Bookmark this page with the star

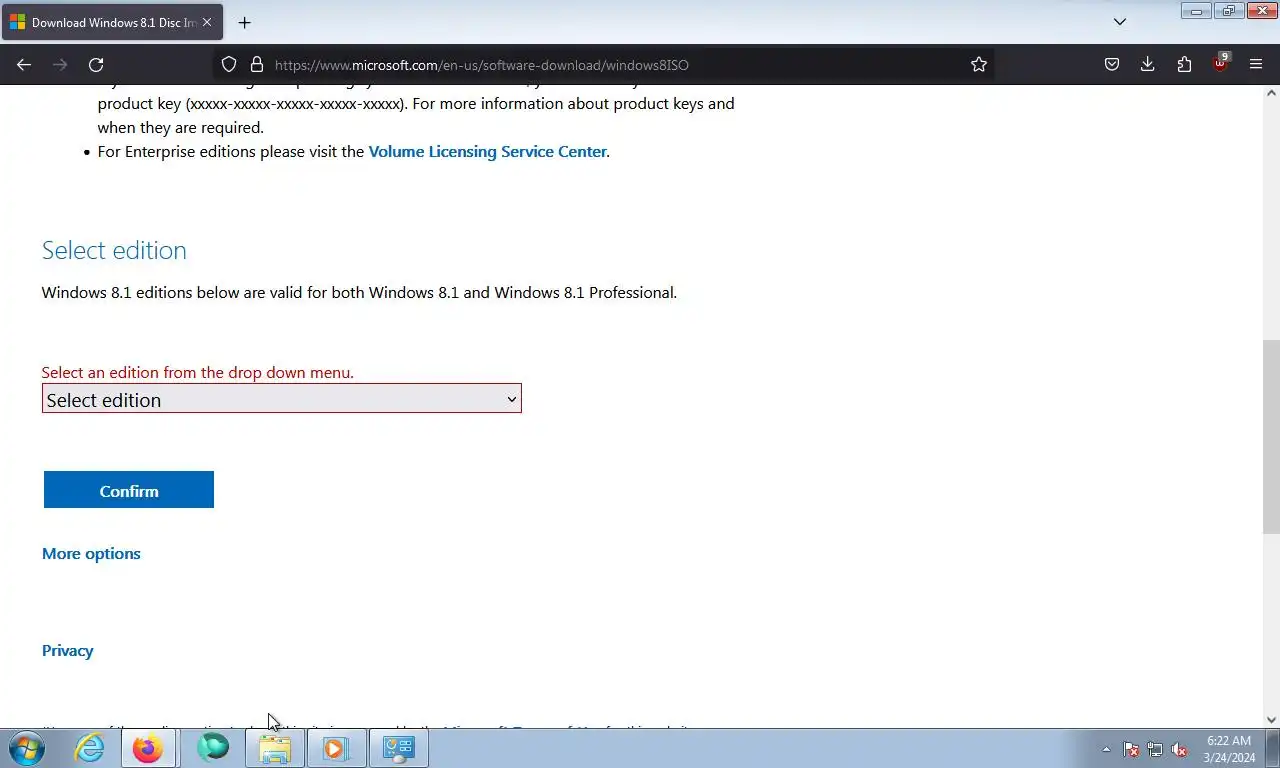pyautogui.click(x=979, y=64)
